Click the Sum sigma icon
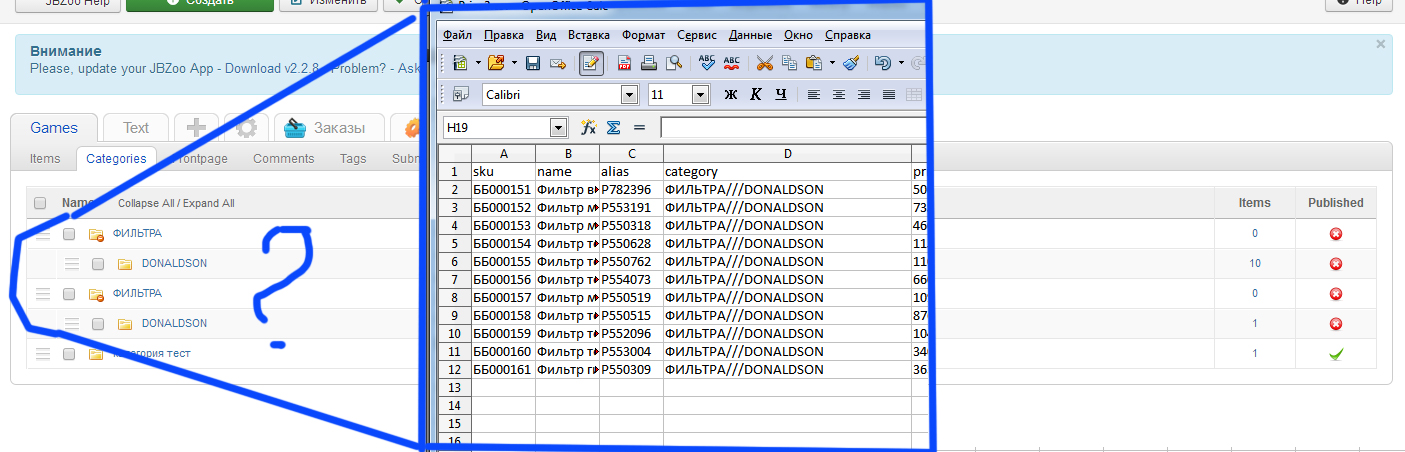Screen dimensions: 1405x452 pyautogui.click(x=613, y=128)
